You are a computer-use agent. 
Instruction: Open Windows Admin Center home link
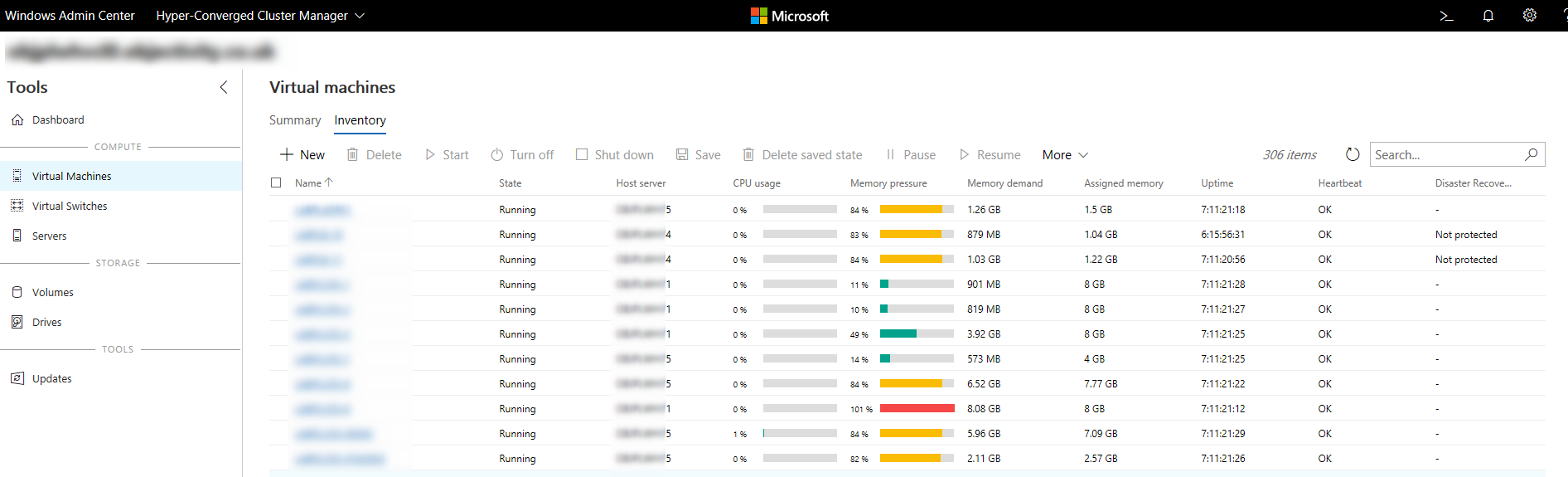(x=70, y=16)
